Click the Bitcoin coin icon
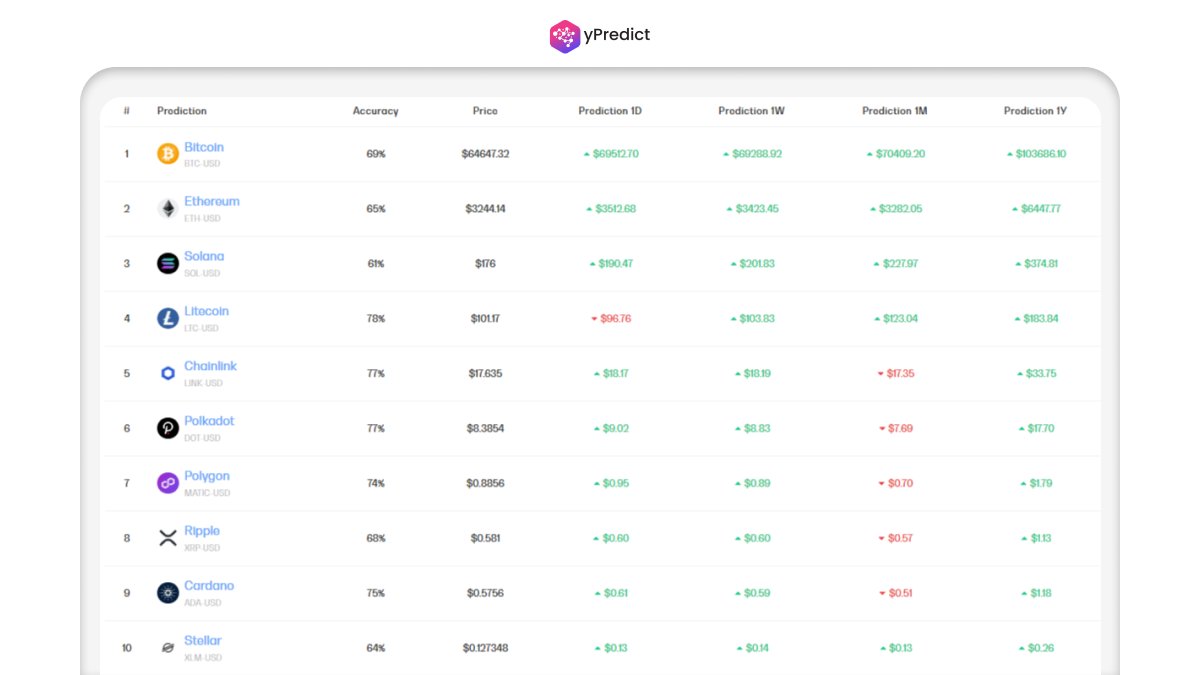 coord(168,154)
